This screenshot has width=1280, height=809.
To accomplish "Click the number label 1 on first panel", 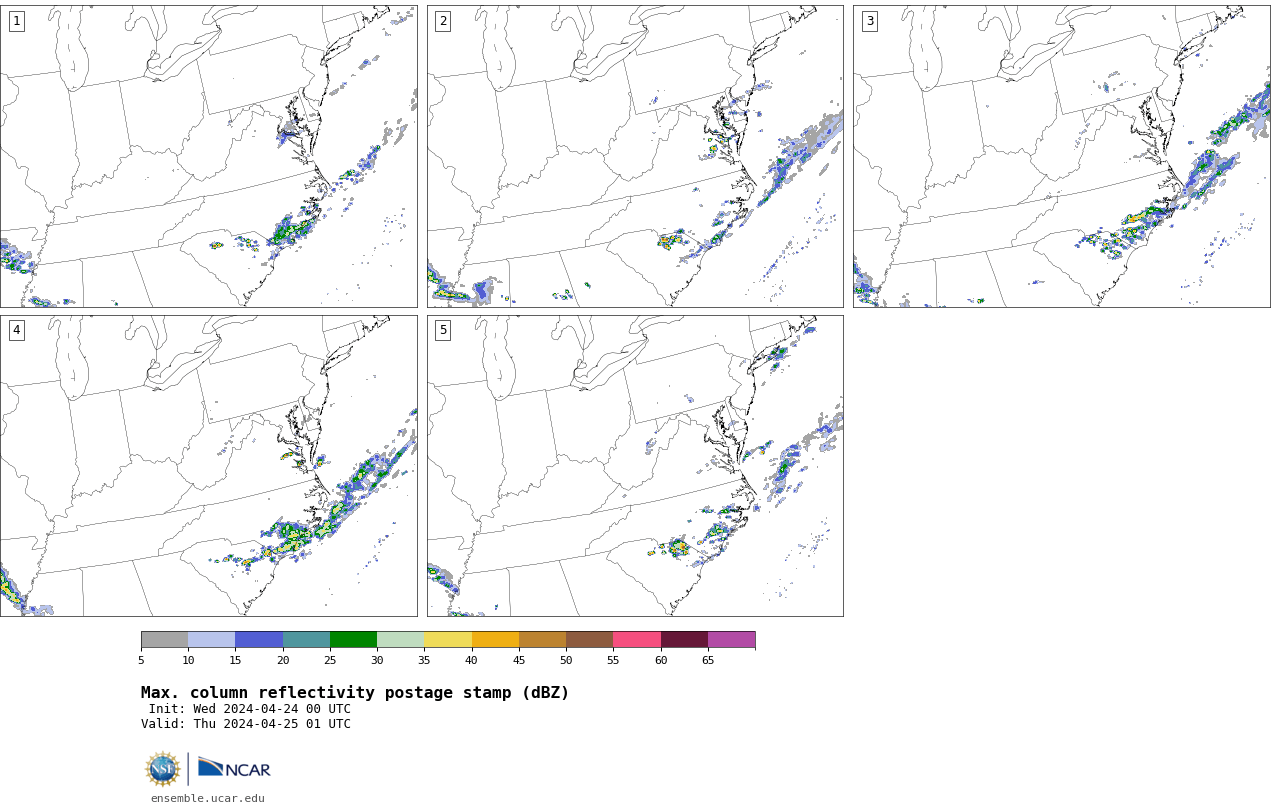I will [16, 21].
